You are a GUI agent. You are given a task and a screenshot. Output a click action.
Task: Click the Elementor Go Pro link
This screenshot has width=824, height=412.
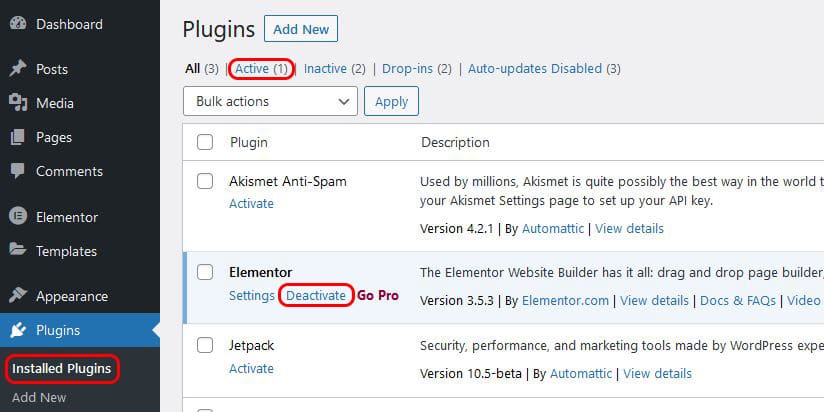point(378,296)
